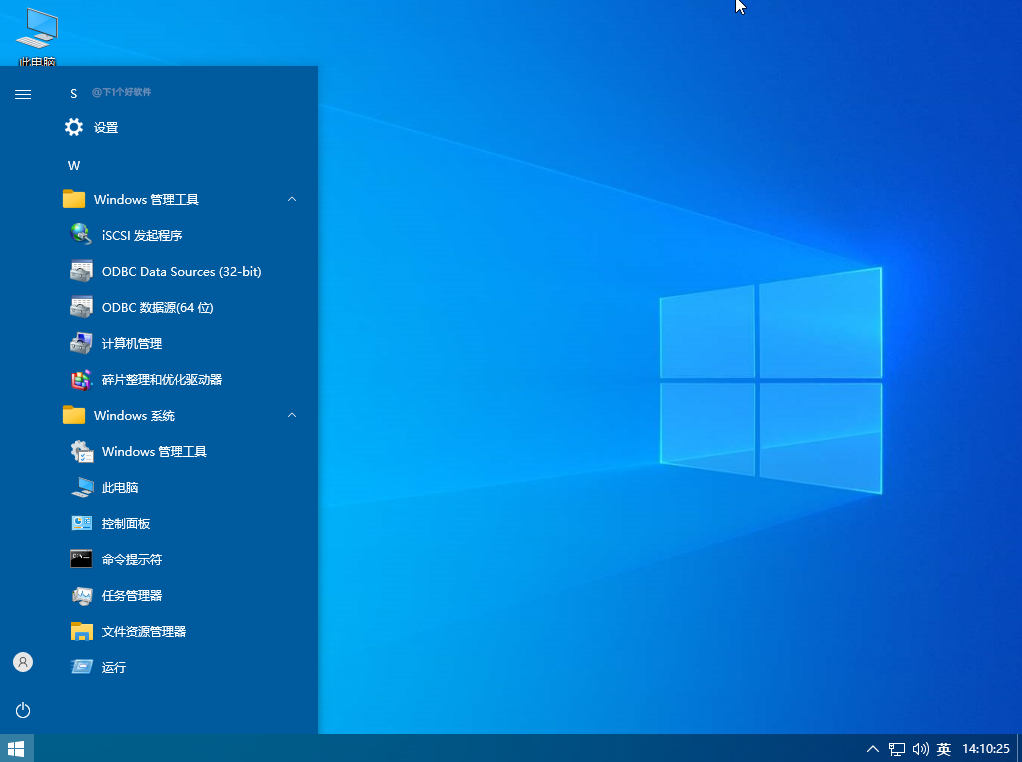Launch Task Manager (任务管理器)
The image size is (1022, 762).
(131, 595)
